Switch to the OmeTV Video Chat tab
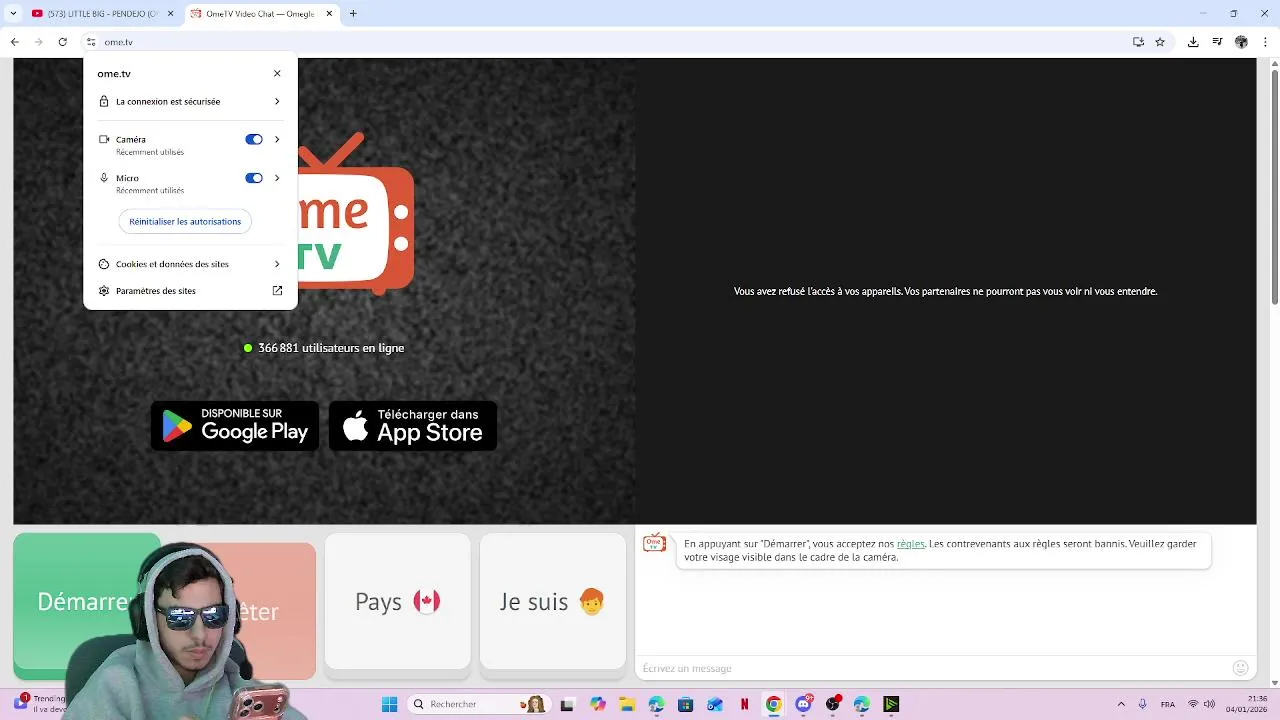Viewport: 1280px width, 720px height. click(x=260, y=14)
